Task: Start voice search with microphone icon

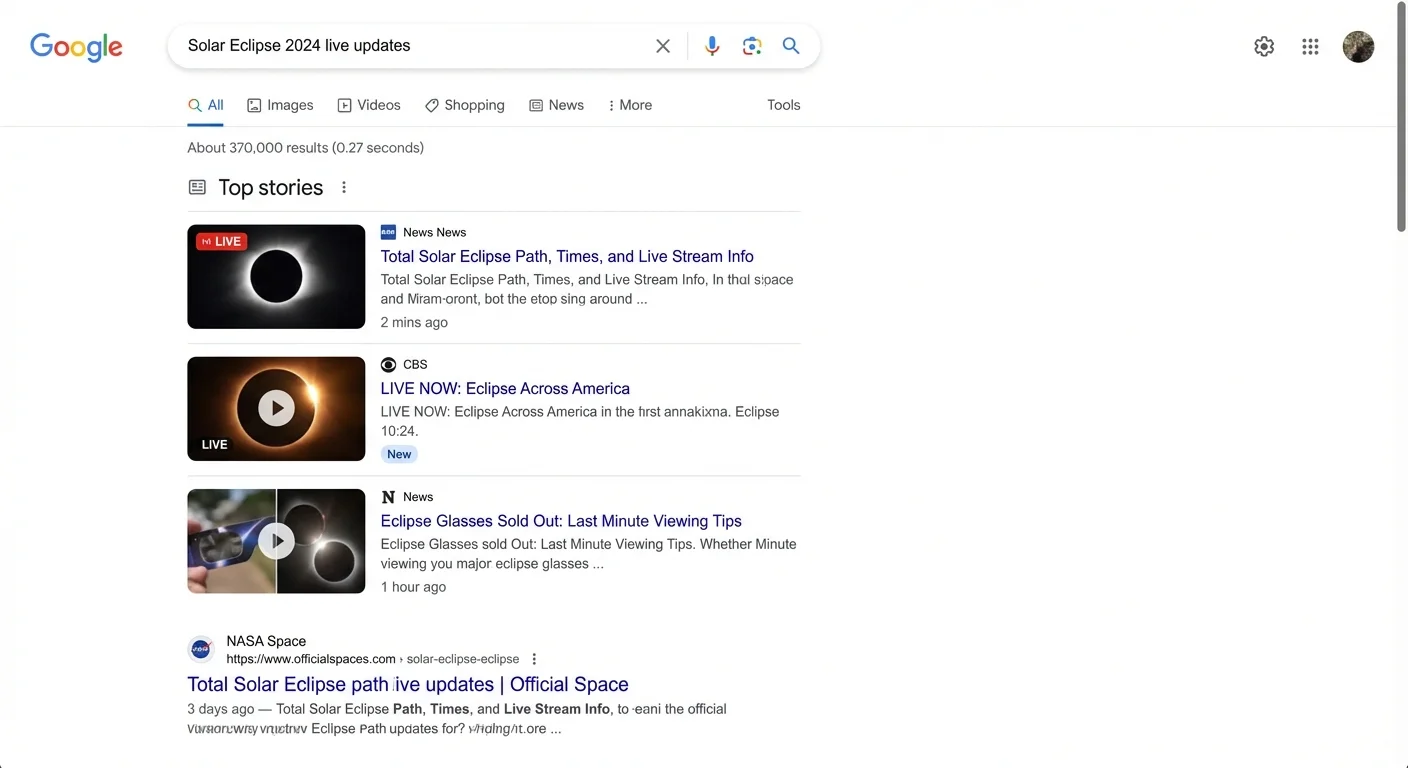Action: [712, 46]
